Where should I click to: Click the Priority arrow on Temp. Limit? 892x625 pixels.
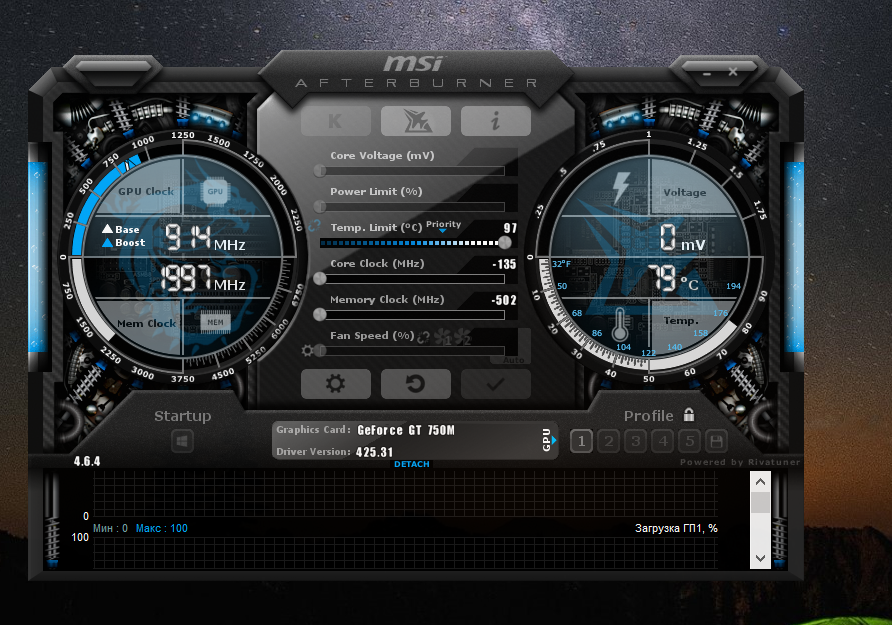[443, 230]
